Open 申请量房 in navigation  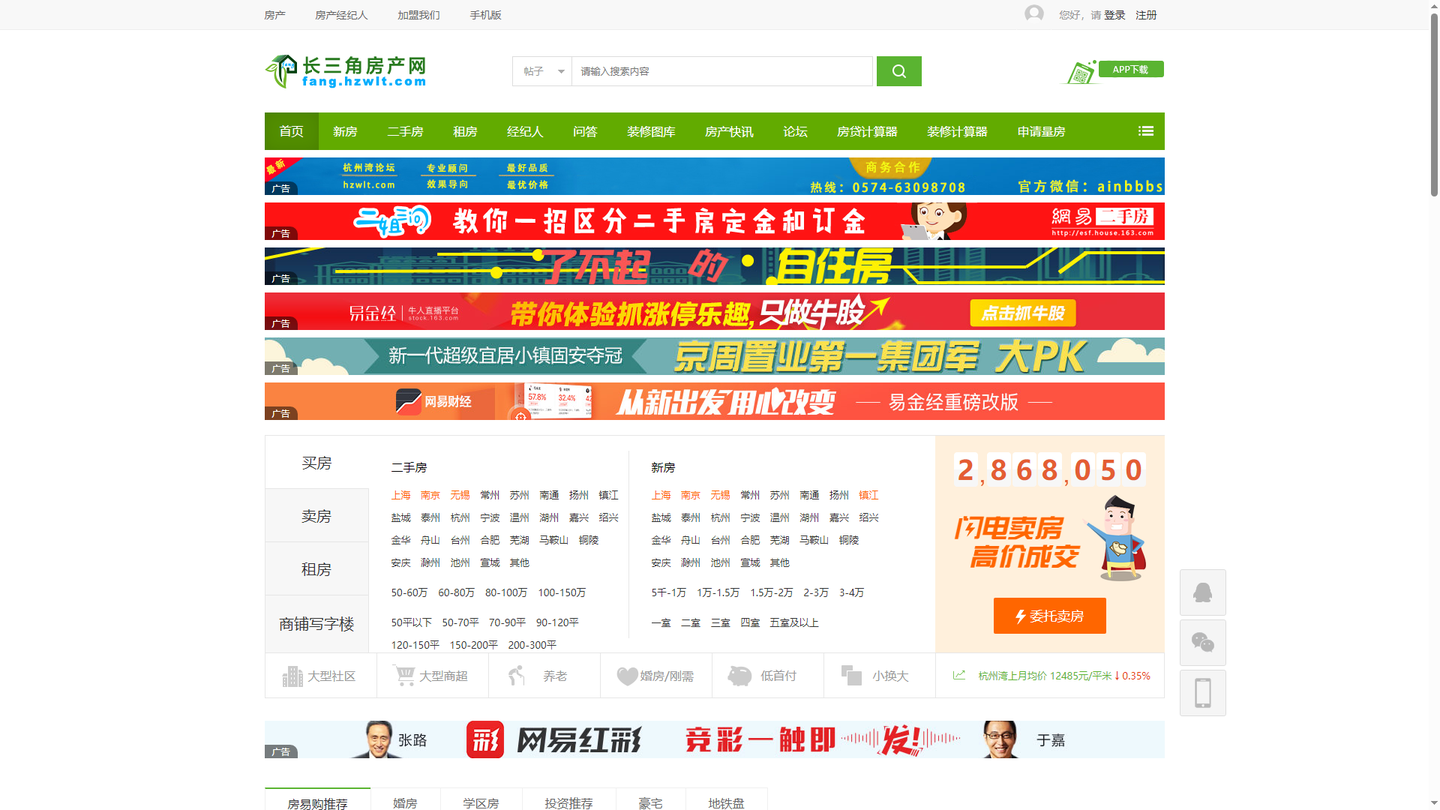point(1041,131)
